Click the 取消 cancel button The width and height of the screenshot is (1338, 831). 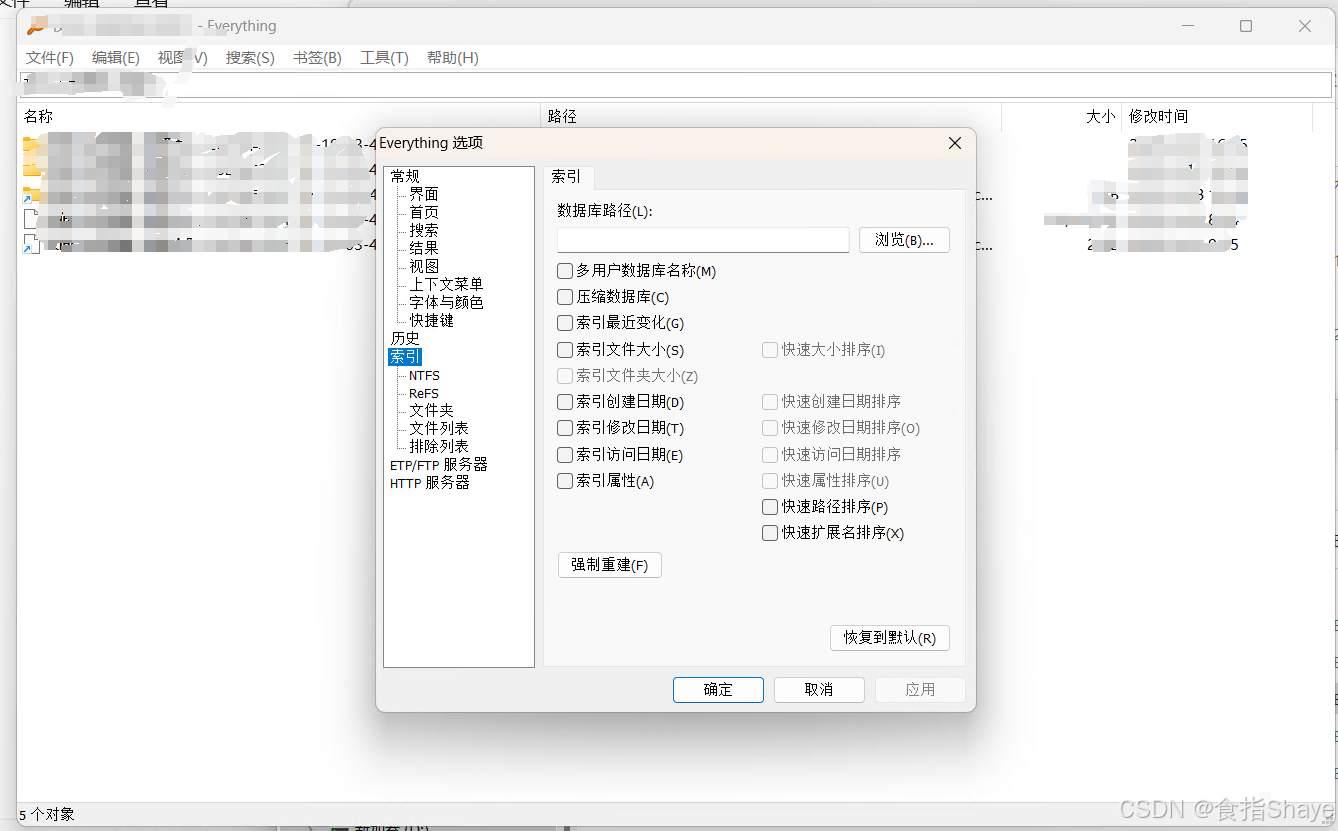point(819,690)
